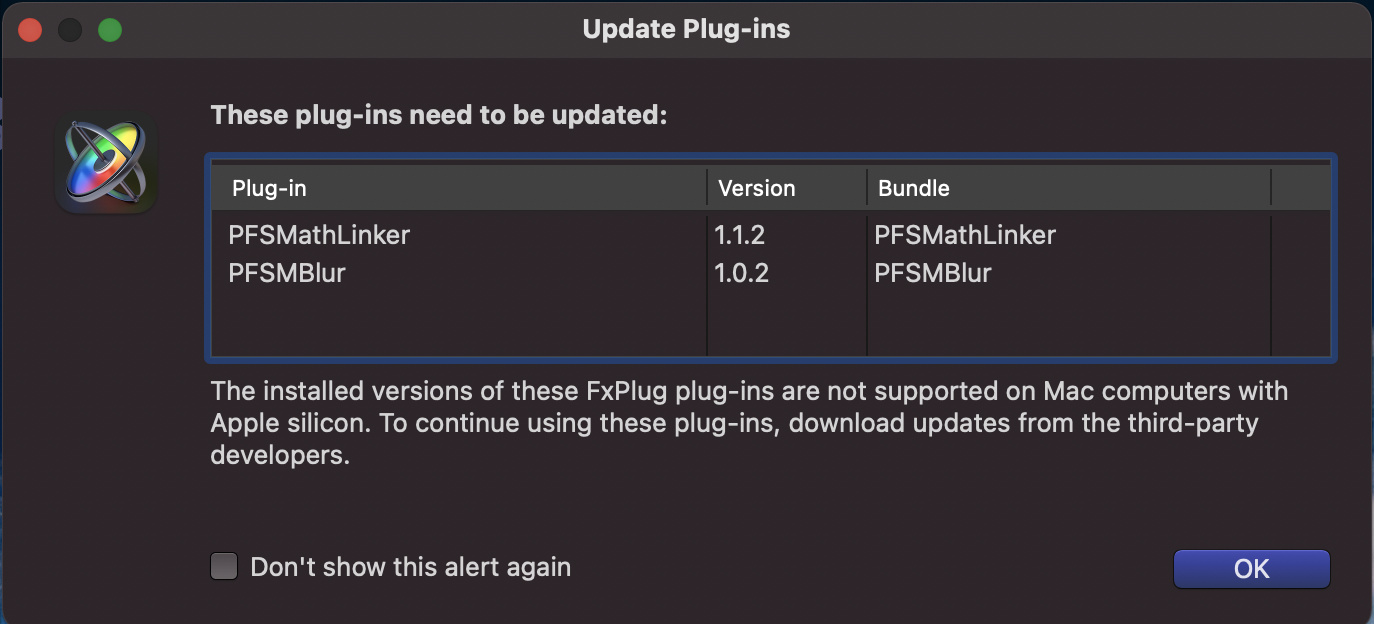Click the "These plug-ins need to be updated" heading
This screenshot has height=624, width=1374.
[x=438, y=115]
